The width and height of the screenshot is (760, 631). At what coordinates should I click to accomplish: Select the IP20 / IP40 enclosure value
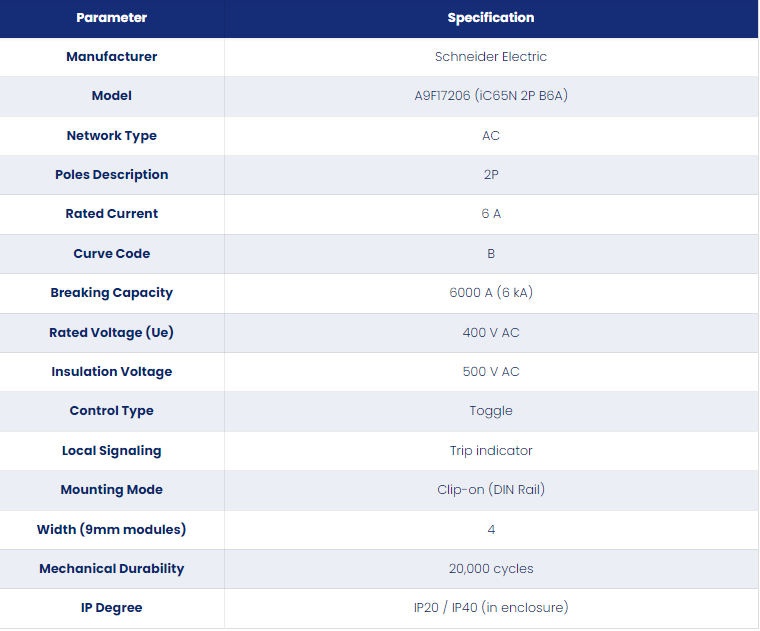[x=491, y=608]
